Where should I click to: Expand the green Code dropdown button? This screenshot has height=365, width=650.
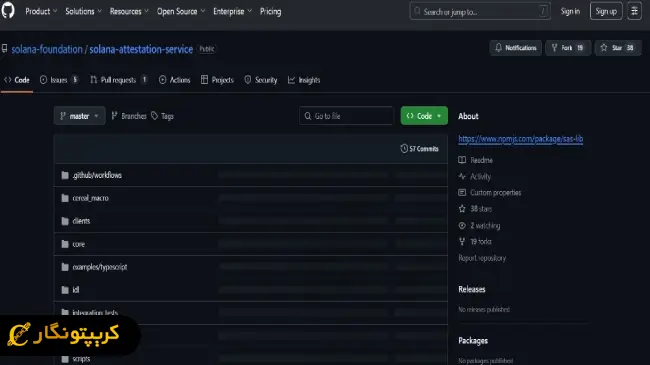(x=424, y=116)
